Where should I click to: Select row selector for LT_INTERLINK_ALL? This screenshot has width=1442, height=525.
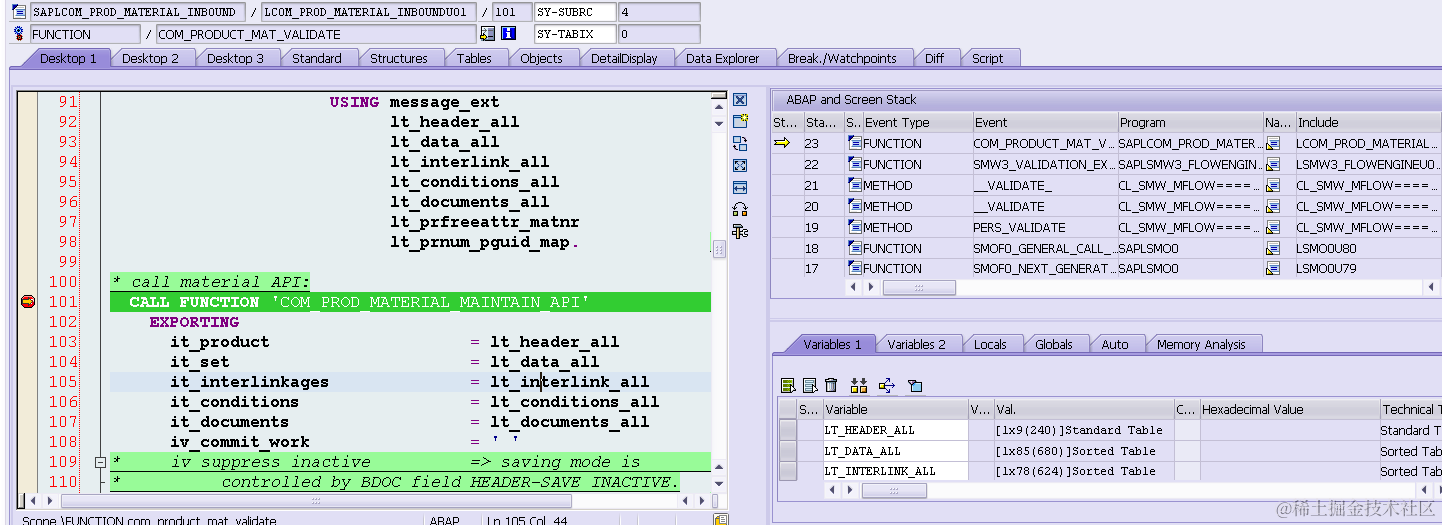(788, 471)
